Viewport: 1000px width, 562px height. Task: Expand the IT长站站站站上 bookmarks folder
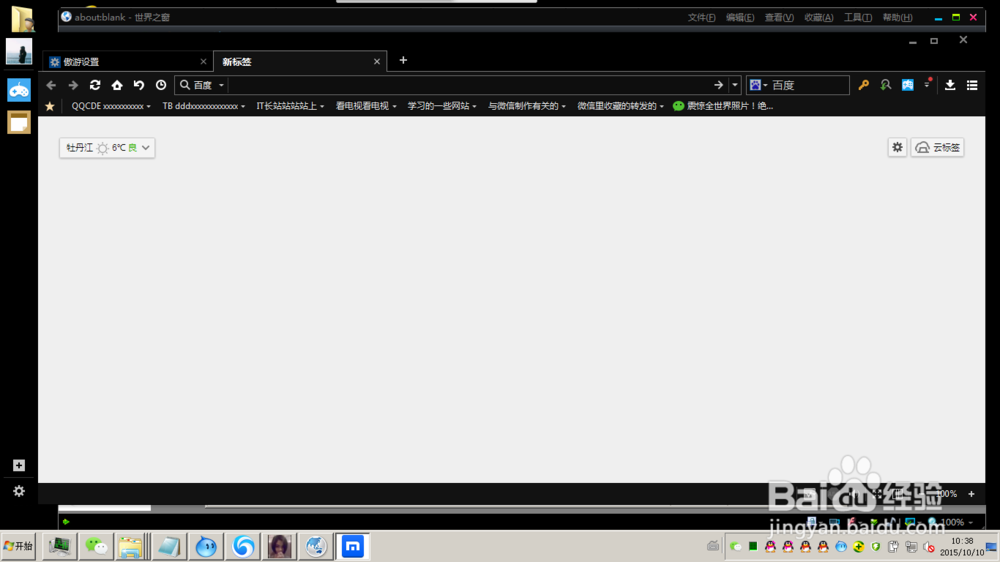pos(290,107)
